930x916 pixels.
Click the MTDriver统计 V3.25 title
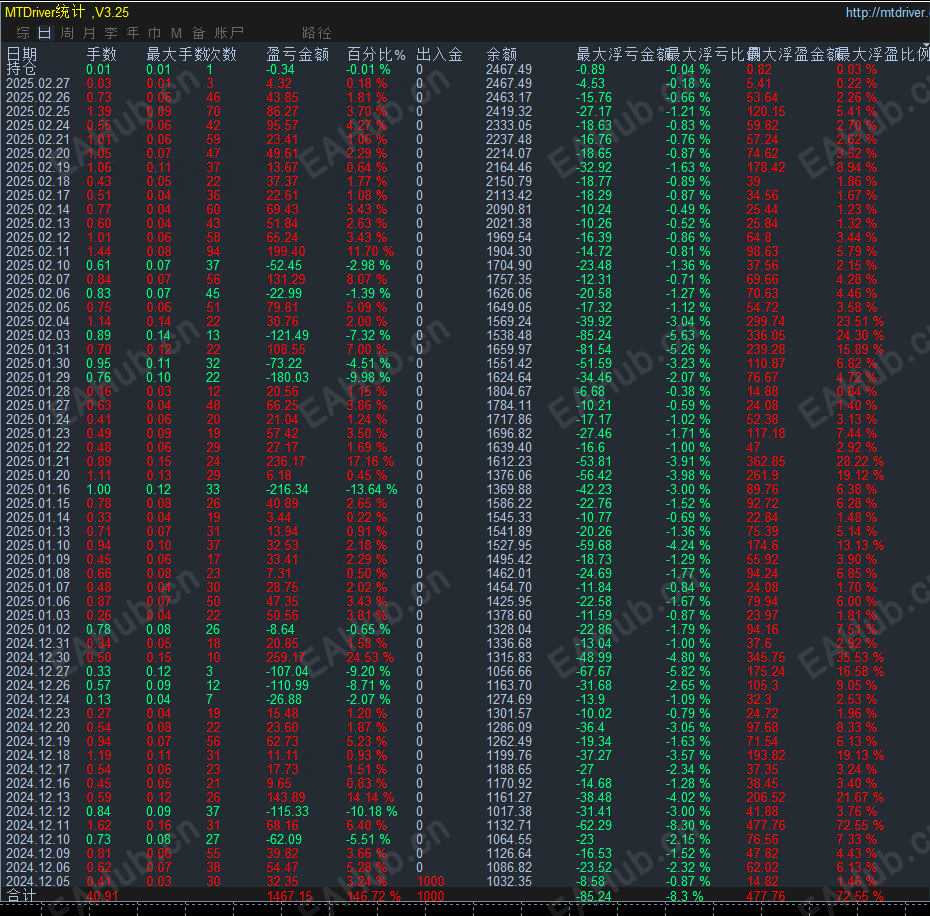(x=67, y=12)
